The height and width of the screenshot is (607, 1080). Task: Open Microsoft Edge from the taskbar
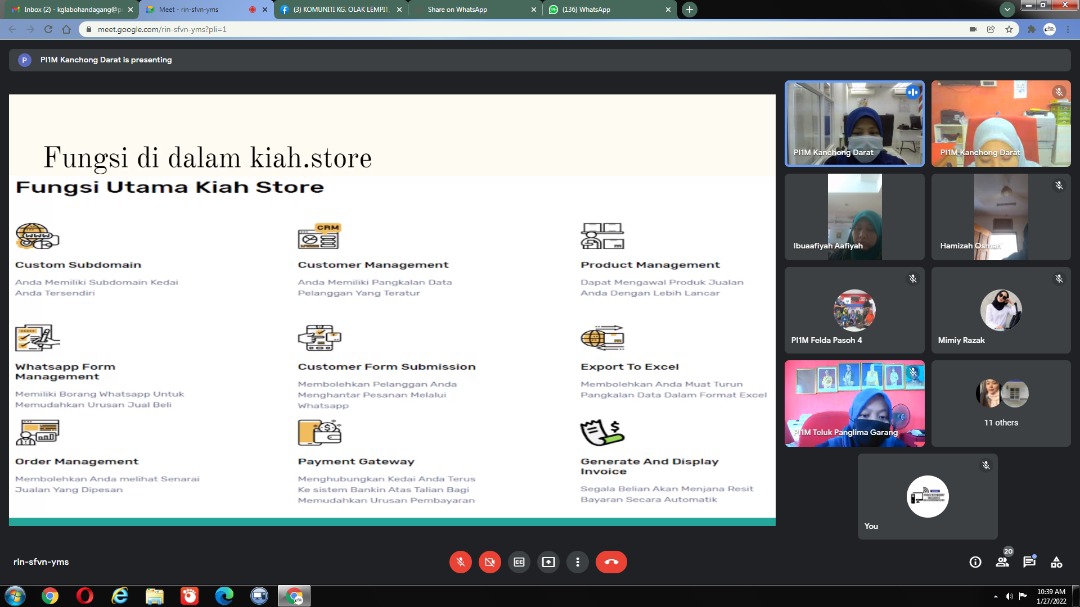225,596
